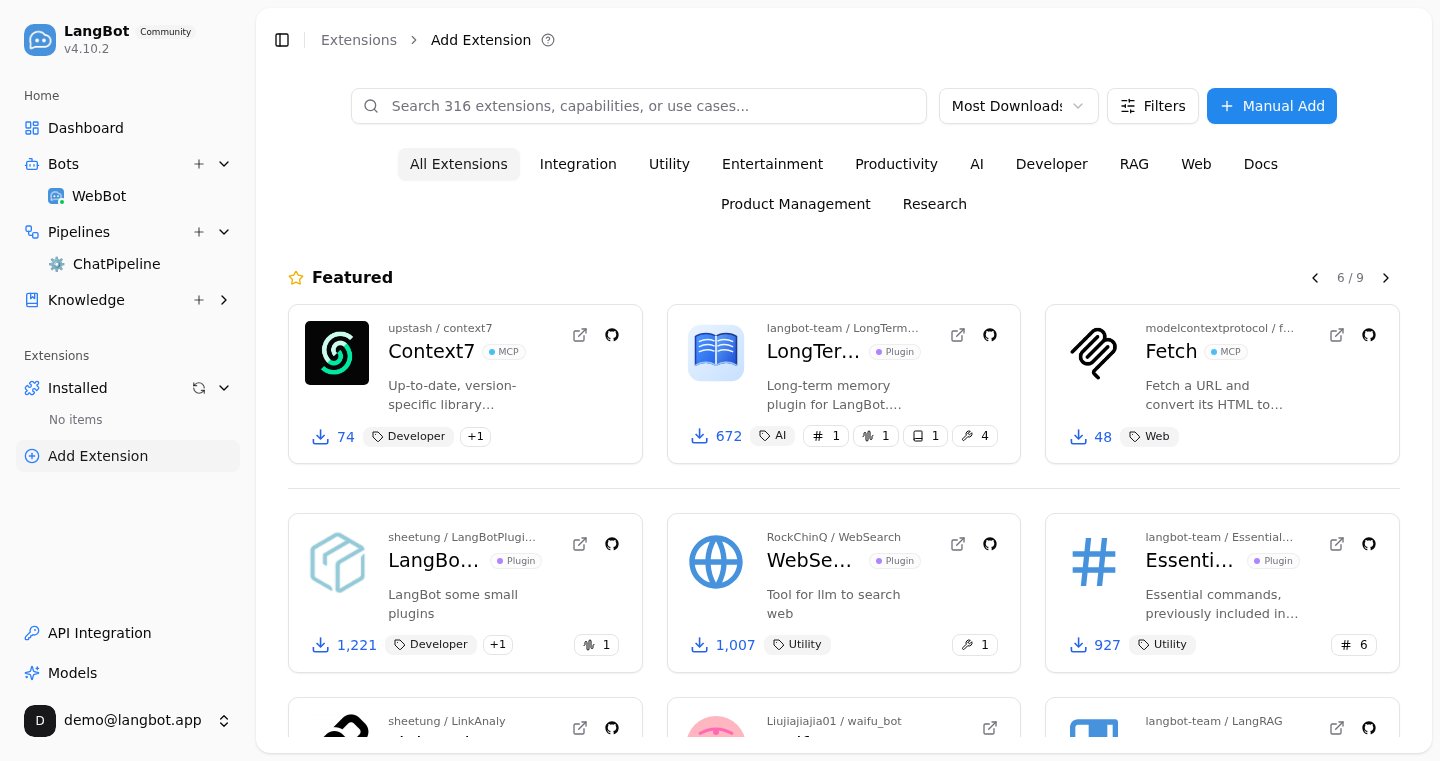Add a new pipeline with plus icon
1440x761 pixels.
pos(199,232)
